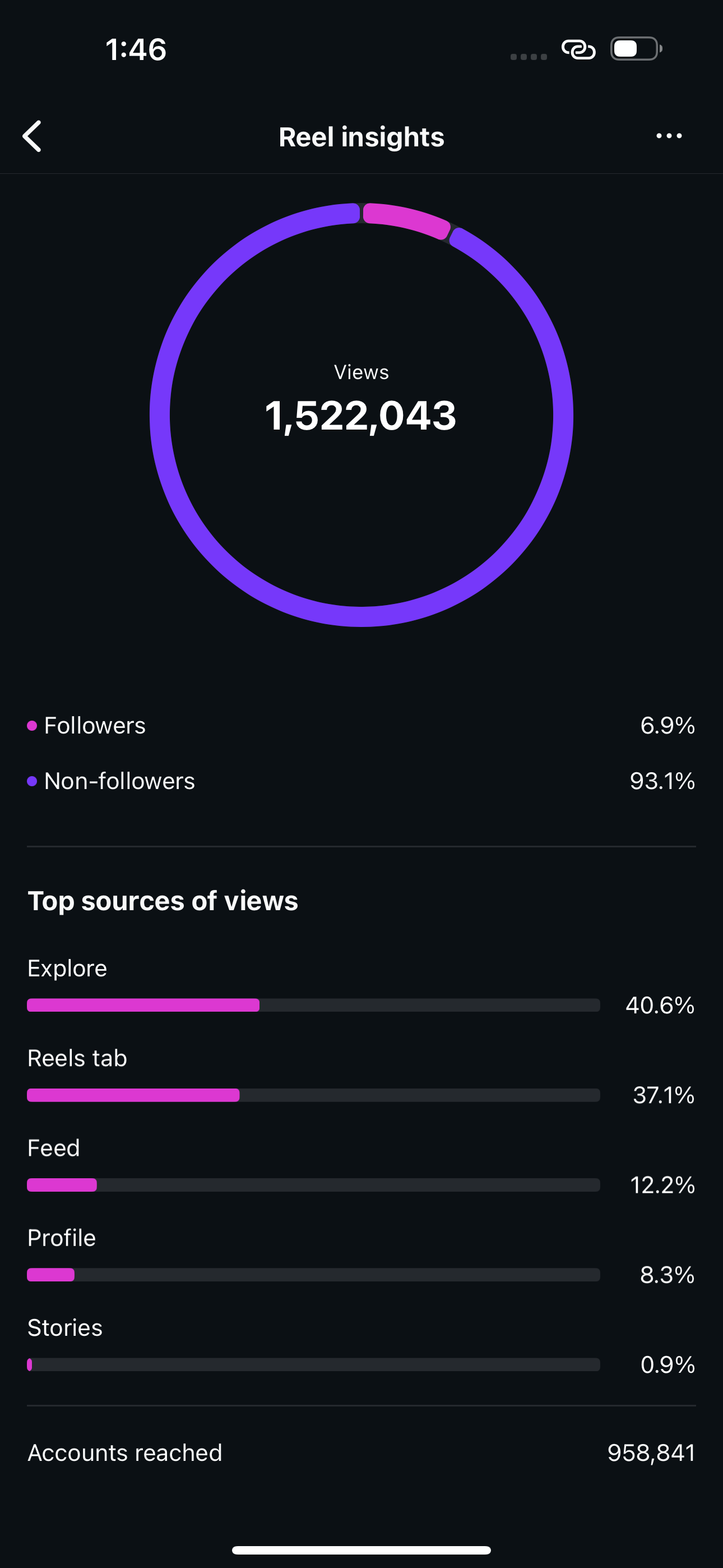Tap the home indicator bar at bottom
Screen dimensions: 723x1568
point(361,1549)
